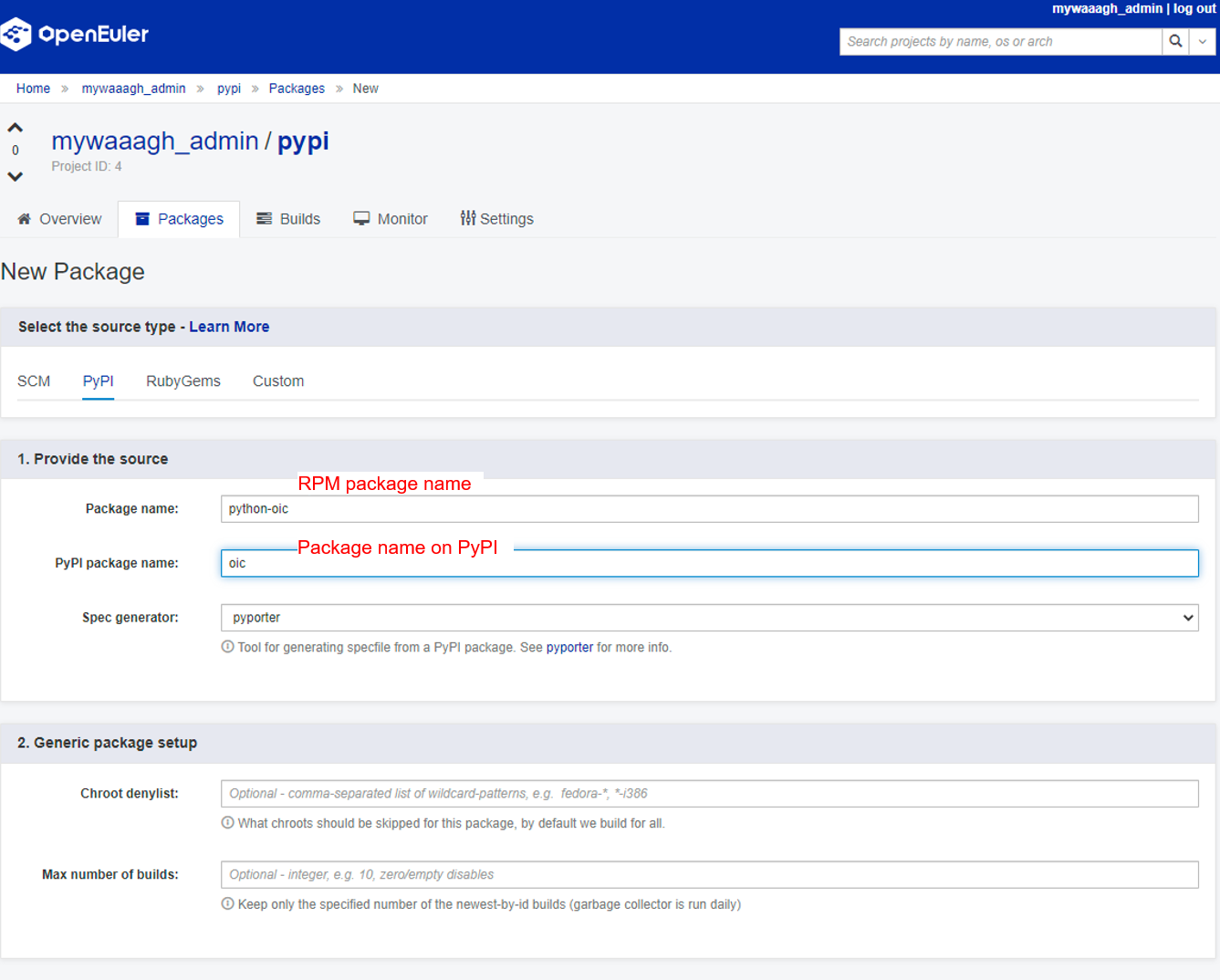Open the Builds tab
The height and width of the screenshot is (980, 1220).
288,219
